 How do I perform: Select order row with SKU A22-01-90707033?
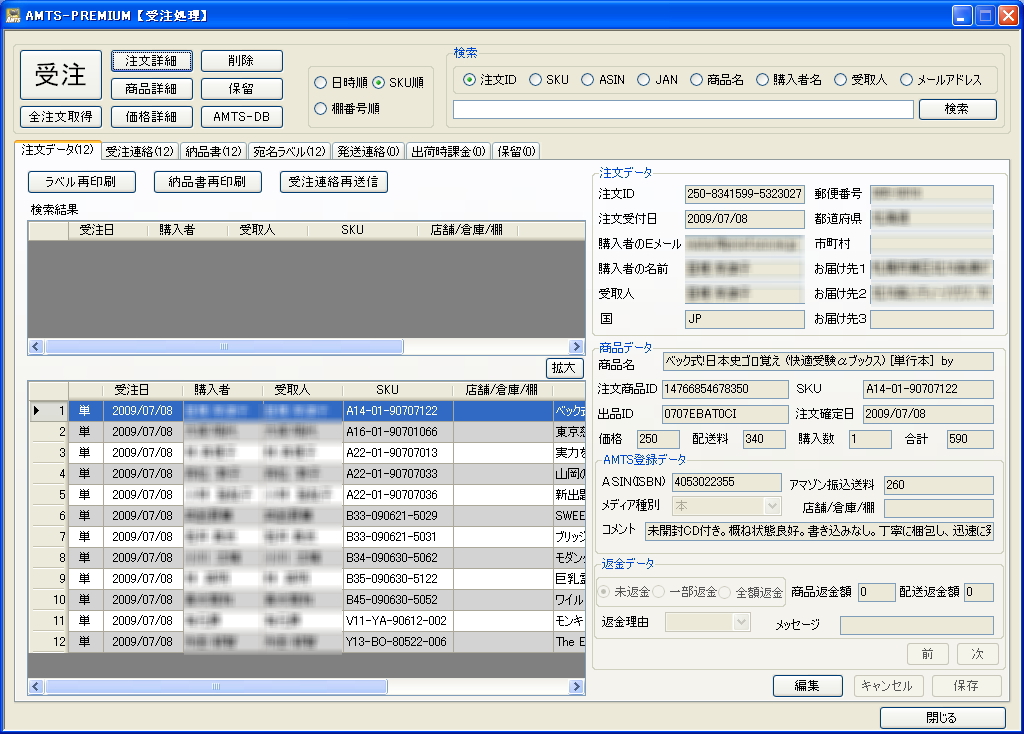coord(307,473)
